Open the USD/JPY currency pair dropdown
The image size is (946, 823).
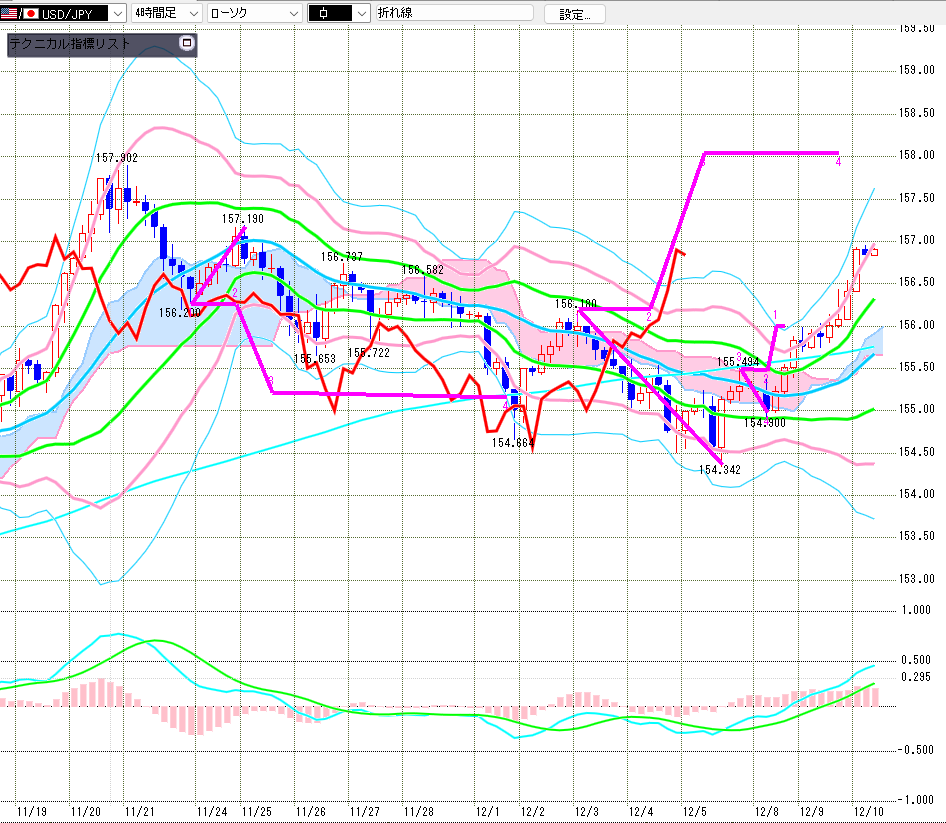click(x=116, y=14)
